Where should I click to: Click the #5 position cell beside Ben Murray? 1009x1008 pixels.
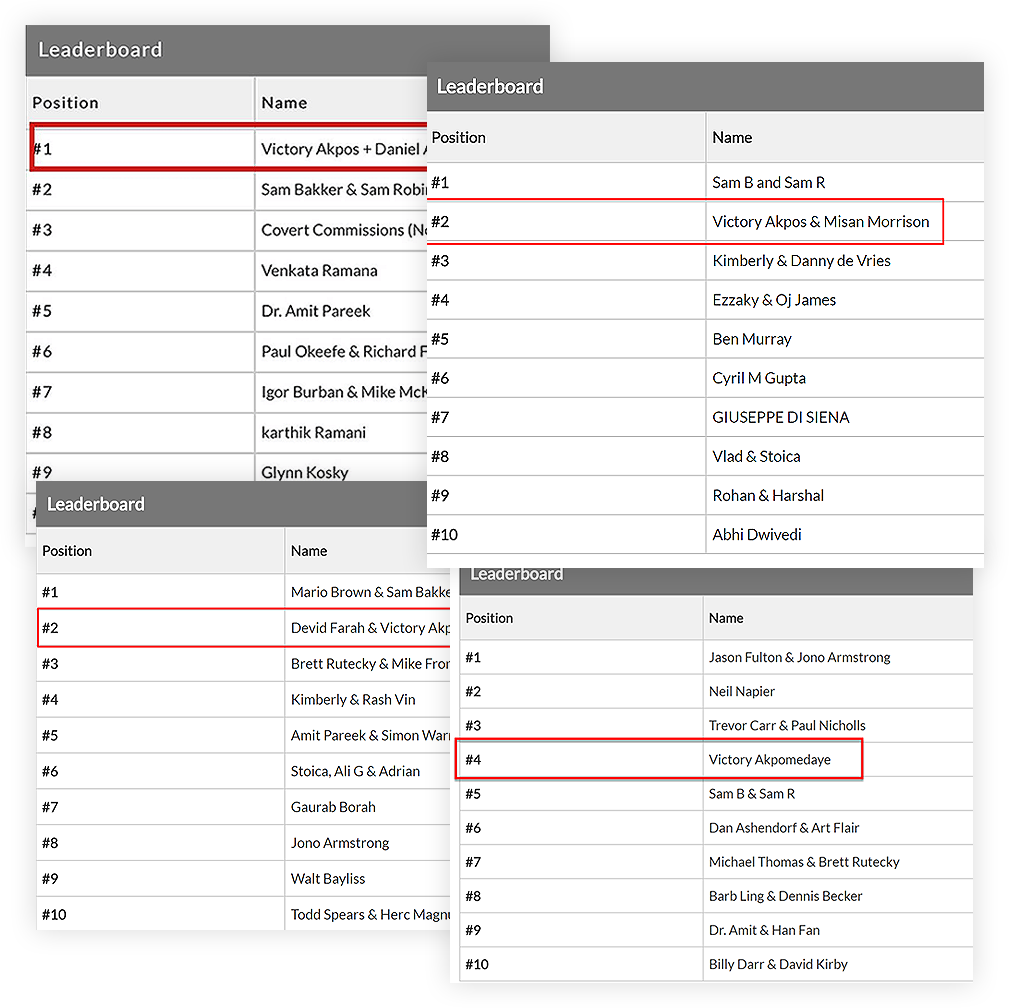(x=566, y=339)
